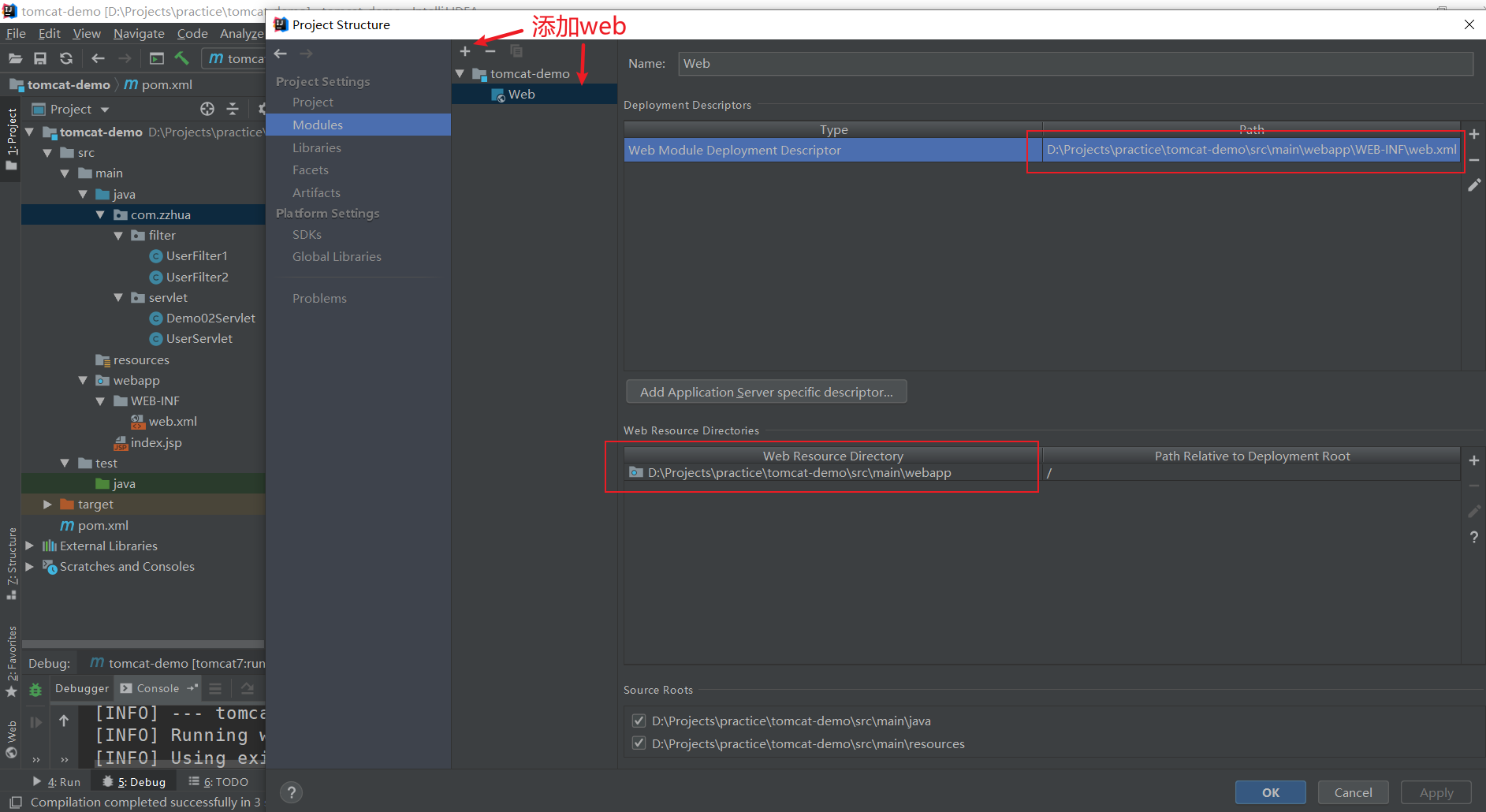Select UserFilter1 class in project tree
Image resolution: width=1486 pixels, height=812 pixels.
197,255
